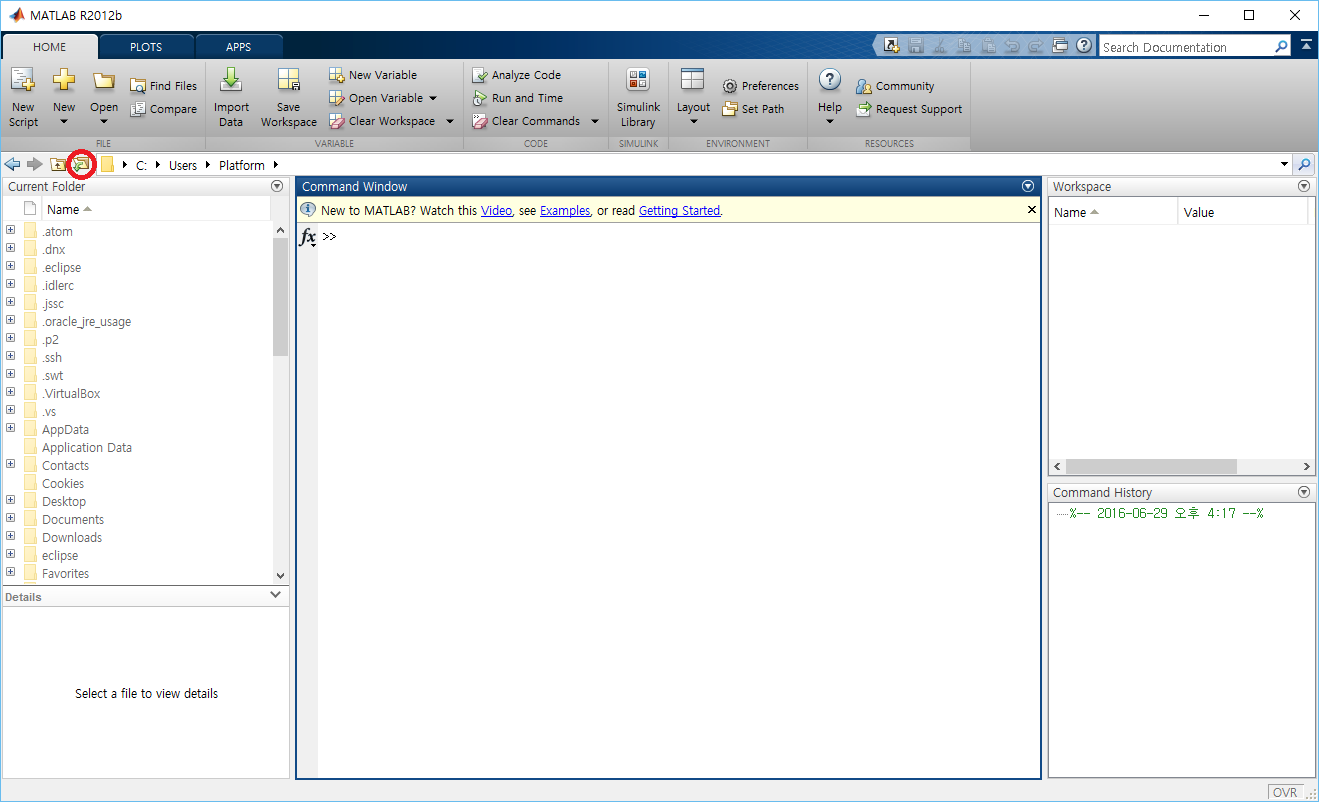Start Run and Time profiler

(518, 98)
